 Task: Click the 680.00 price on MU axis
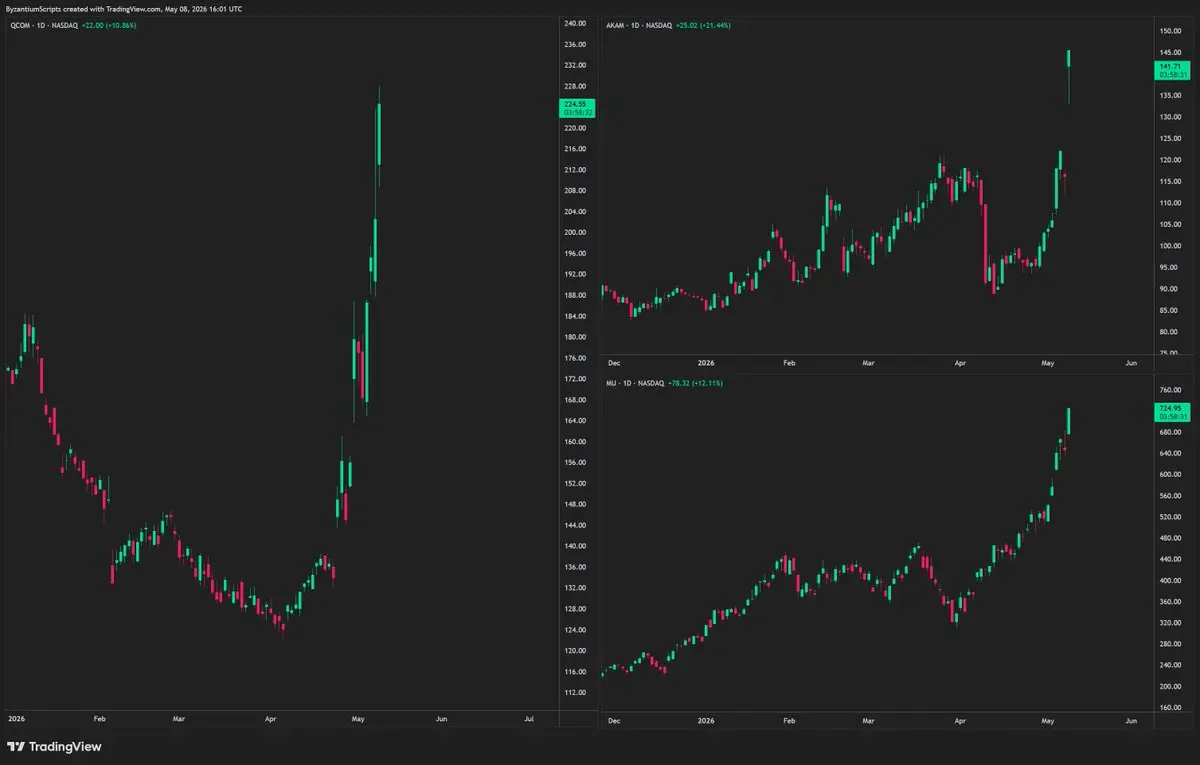point(1169,433)
